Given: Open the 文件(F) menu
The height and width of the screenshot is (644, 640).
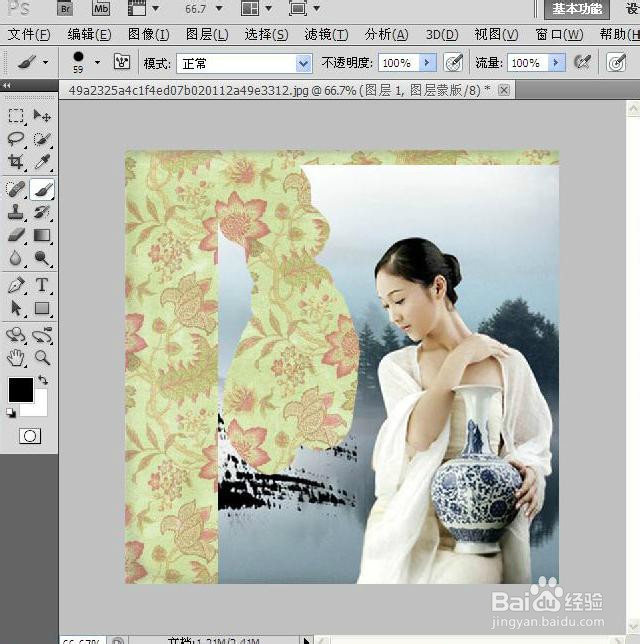Looking at the screenshot, I should click(29, 34).
